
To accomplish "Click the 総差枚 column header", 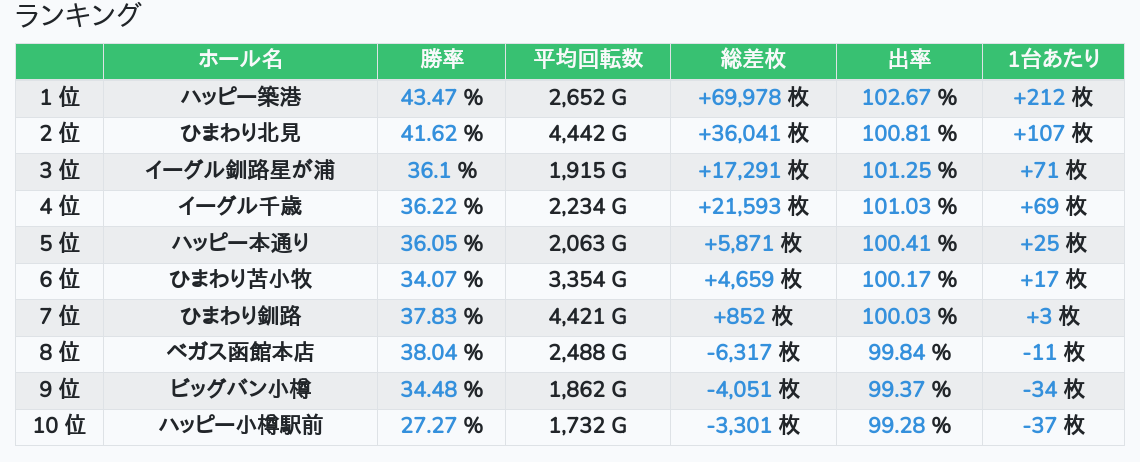I will 753,60.
